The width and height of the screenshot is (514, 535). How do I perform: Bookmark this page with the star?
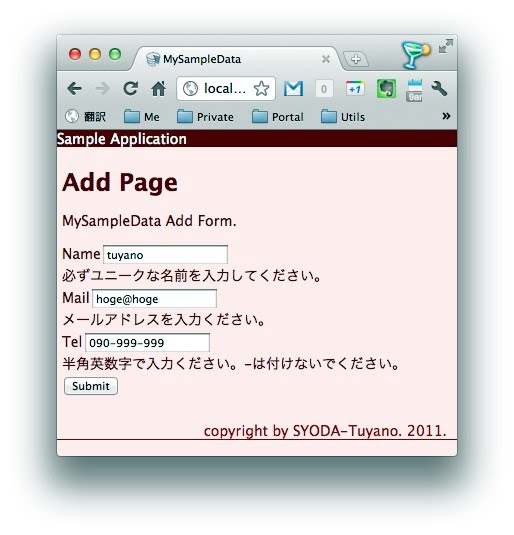pos(261,89)
